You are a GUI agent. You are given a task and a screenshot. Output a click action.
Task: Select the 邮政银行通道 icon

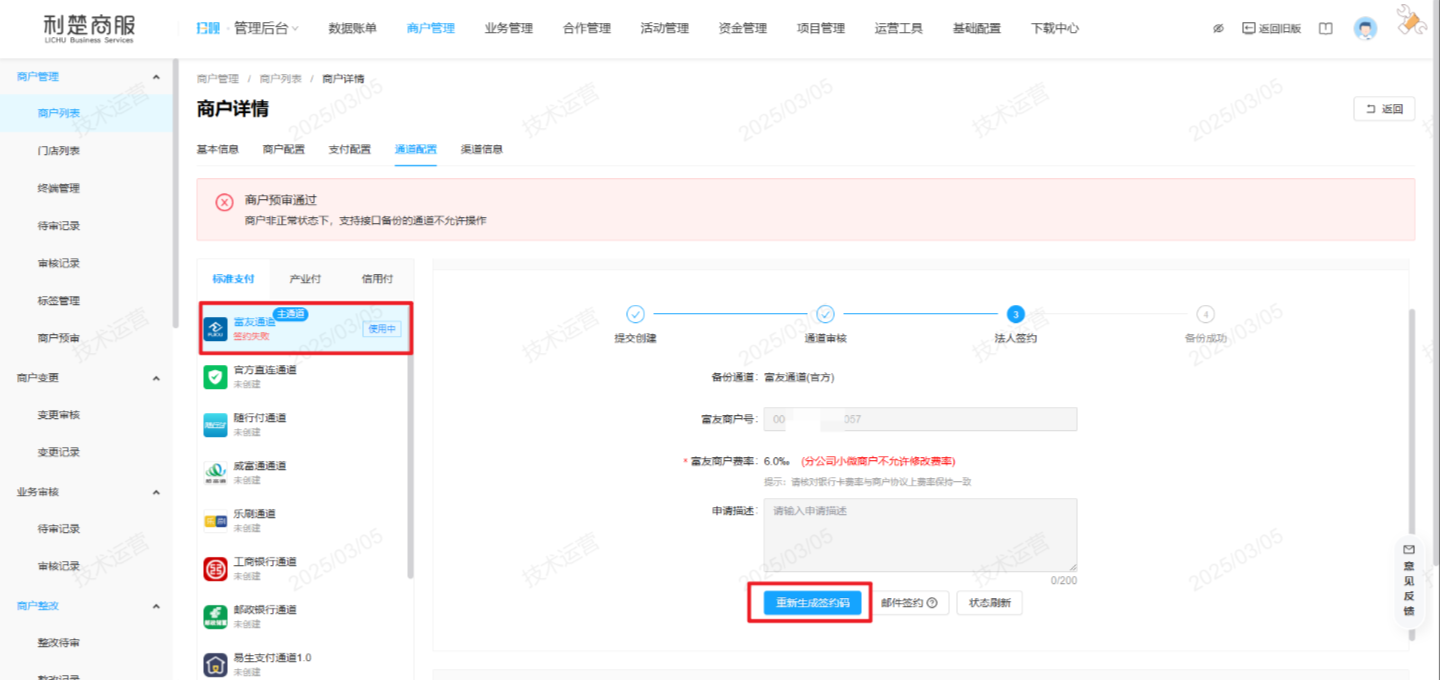pyautogui.click(x=216, y=616)
